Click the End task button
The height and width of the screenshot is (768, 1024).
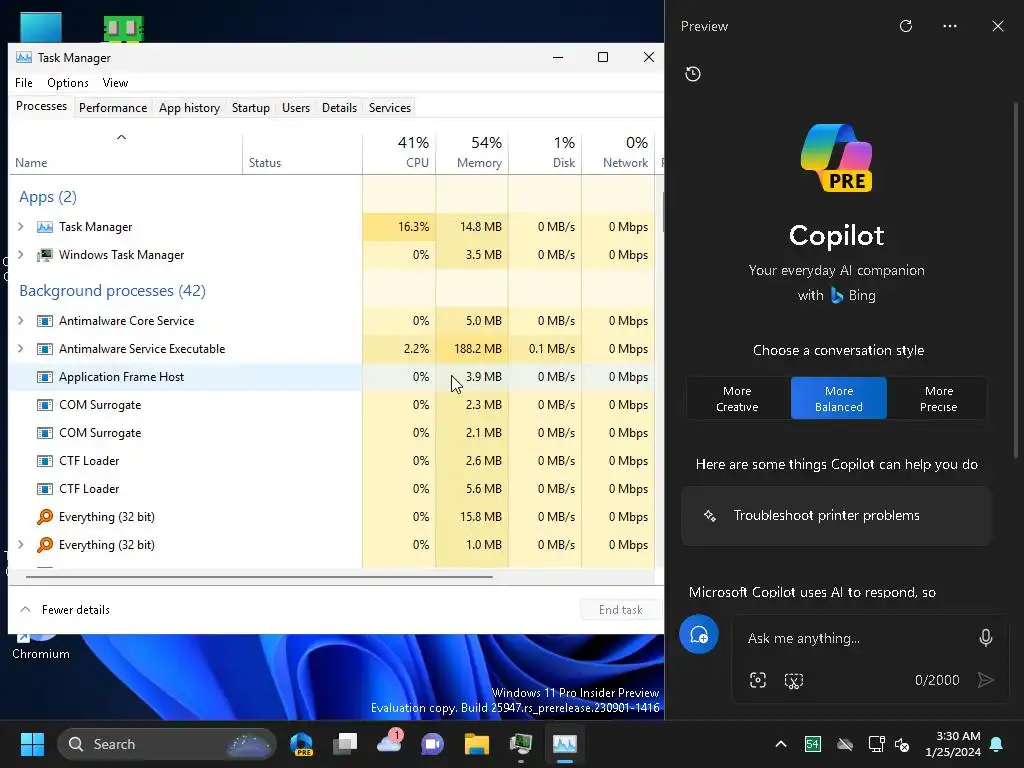(620, 610)
